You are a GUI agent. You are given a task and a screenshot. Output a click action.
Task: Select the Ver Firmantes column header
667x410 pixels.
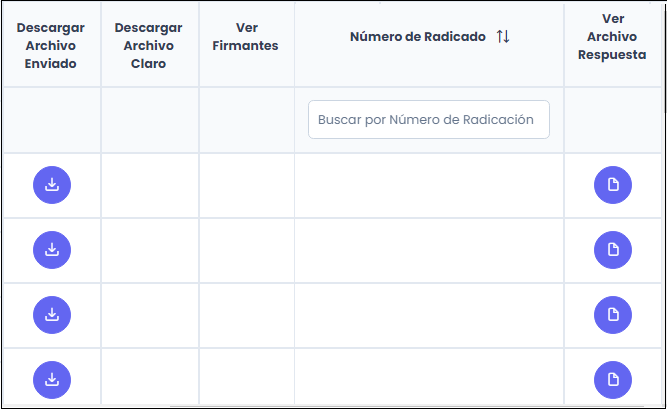(245, 37)
